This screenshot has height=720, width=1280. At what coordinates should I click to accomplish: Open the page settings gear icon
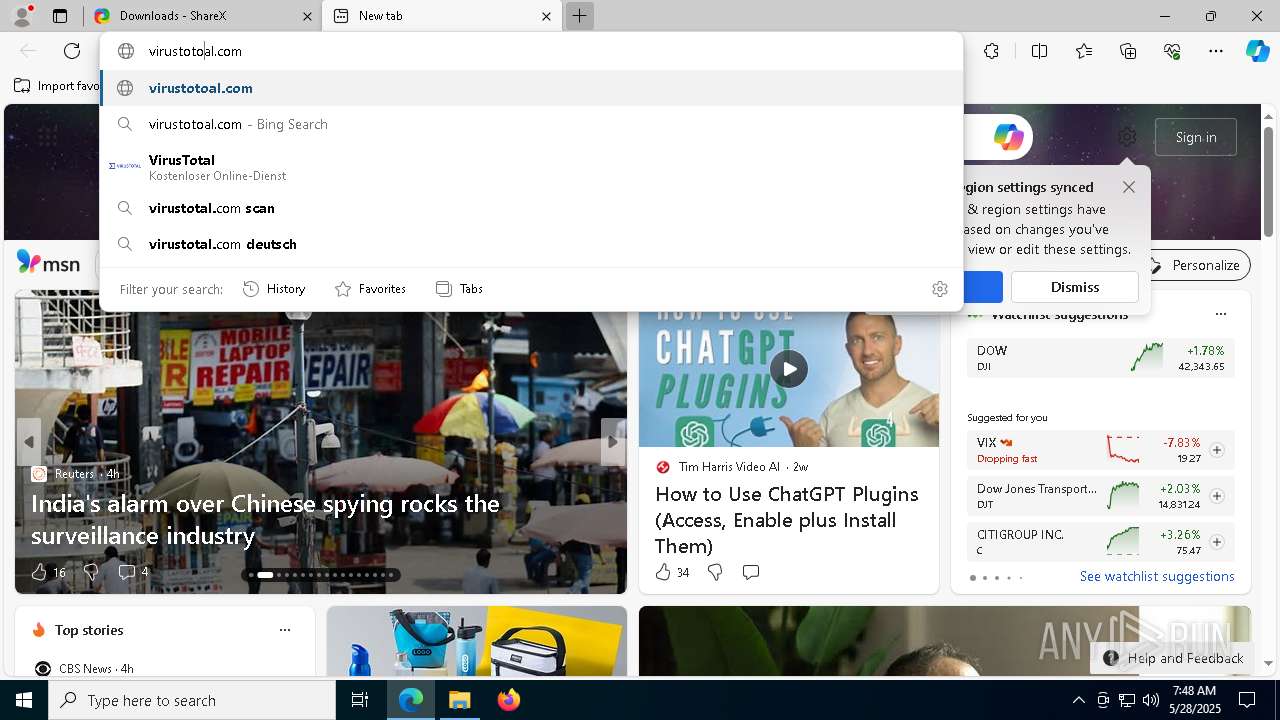click(1127, 137)
